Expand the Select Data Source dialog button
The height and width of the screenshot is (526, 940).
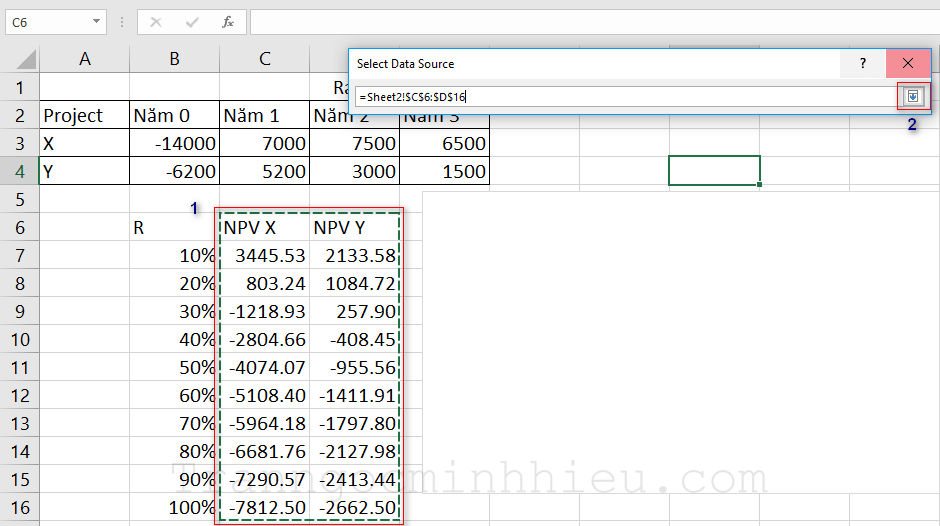click(x=912, y=96)
